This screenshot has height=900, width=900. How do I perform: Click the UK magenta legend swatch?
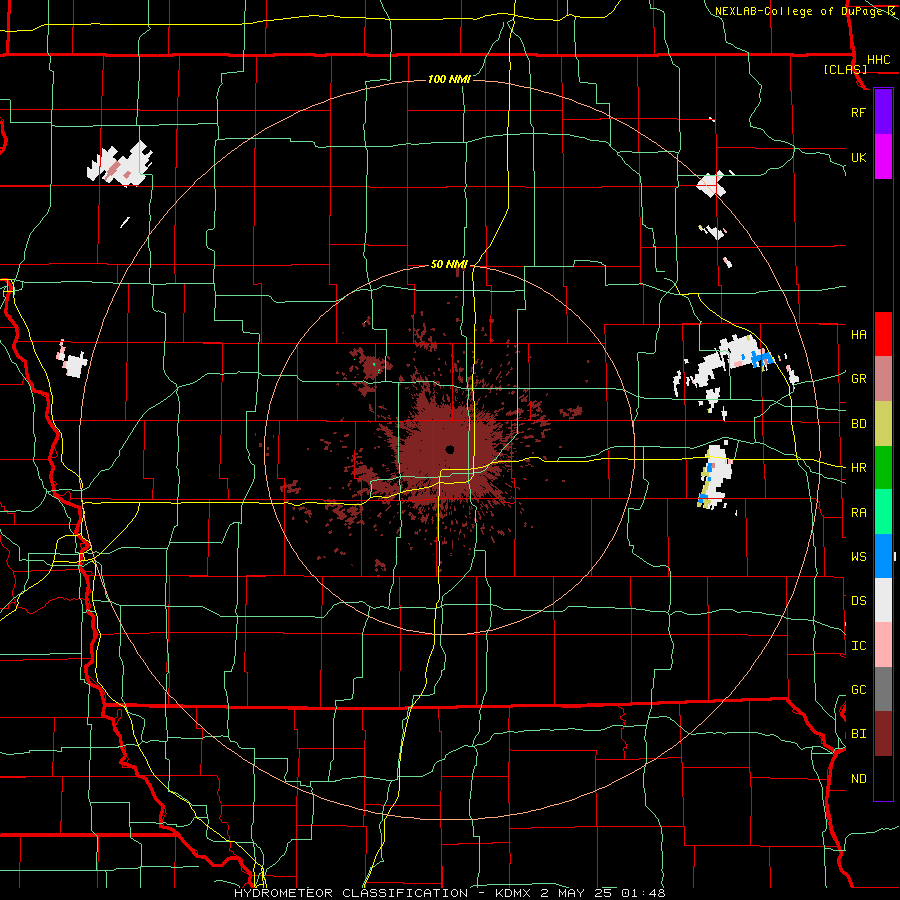[x=883, y=157]
